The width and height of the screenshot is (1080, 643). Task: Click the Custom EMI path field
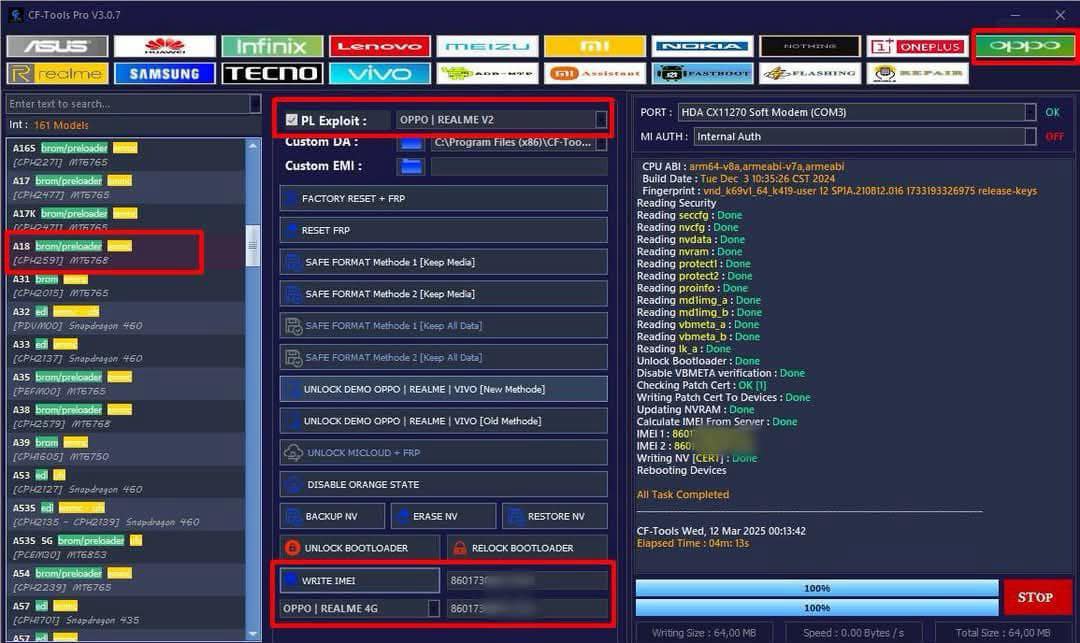[x=519, y=166]
